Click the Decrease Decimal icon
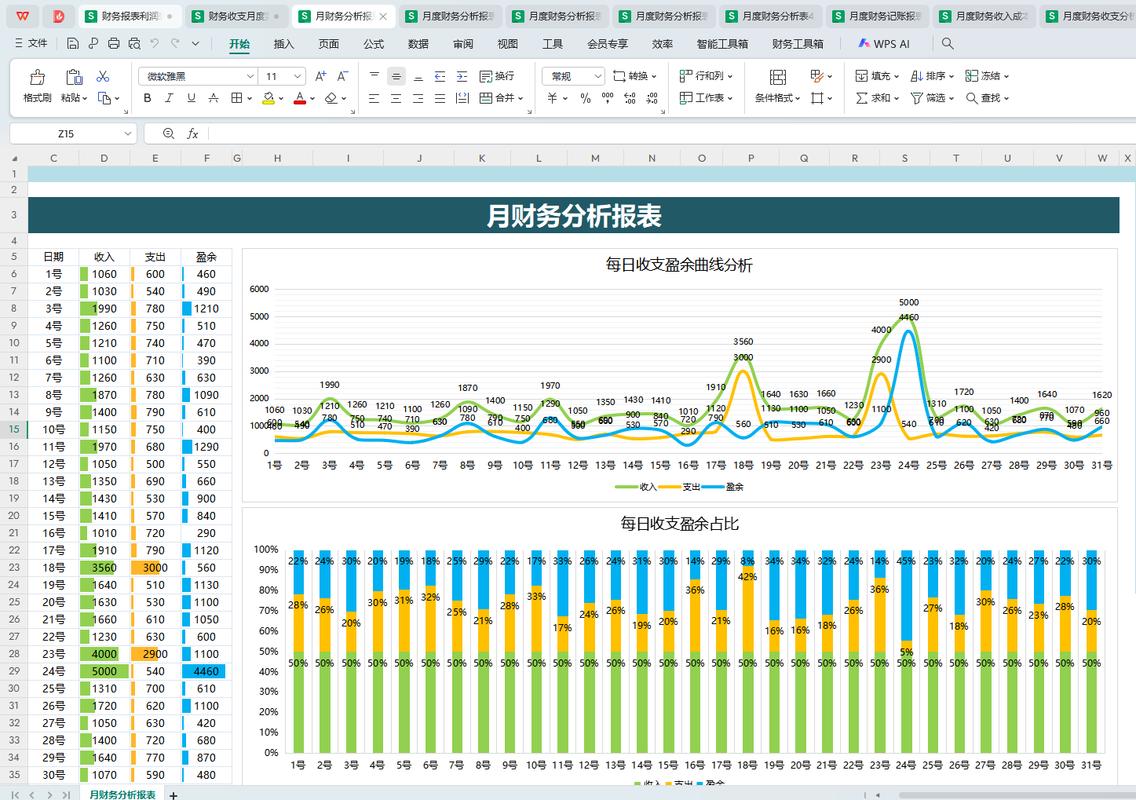Image resolution: width=1136 pixels, height=800 pixels. click(x=652, y=98)
